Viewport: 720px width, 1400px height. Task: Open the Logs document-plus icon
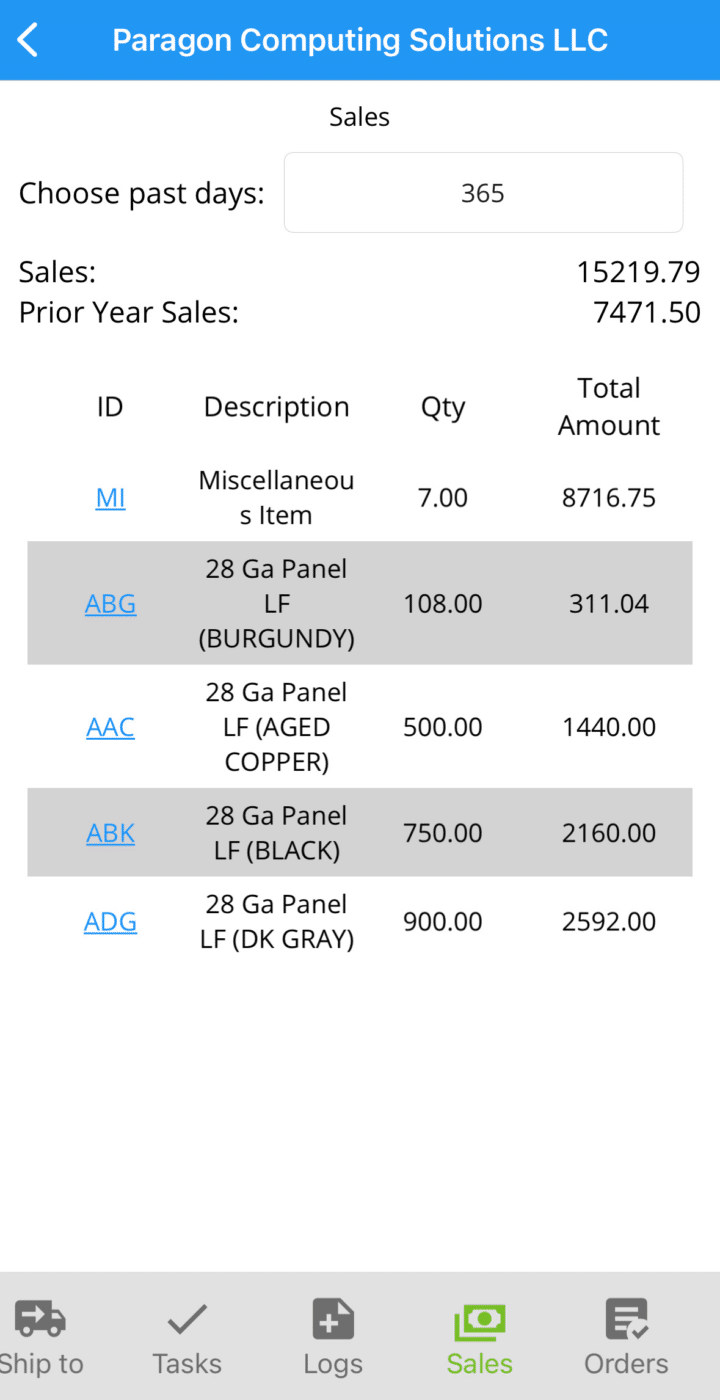(x=333, y=1320)
